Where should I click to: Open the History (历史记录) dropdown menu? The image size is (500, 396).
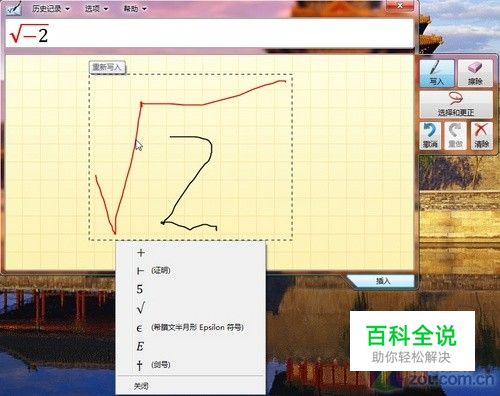51,9
